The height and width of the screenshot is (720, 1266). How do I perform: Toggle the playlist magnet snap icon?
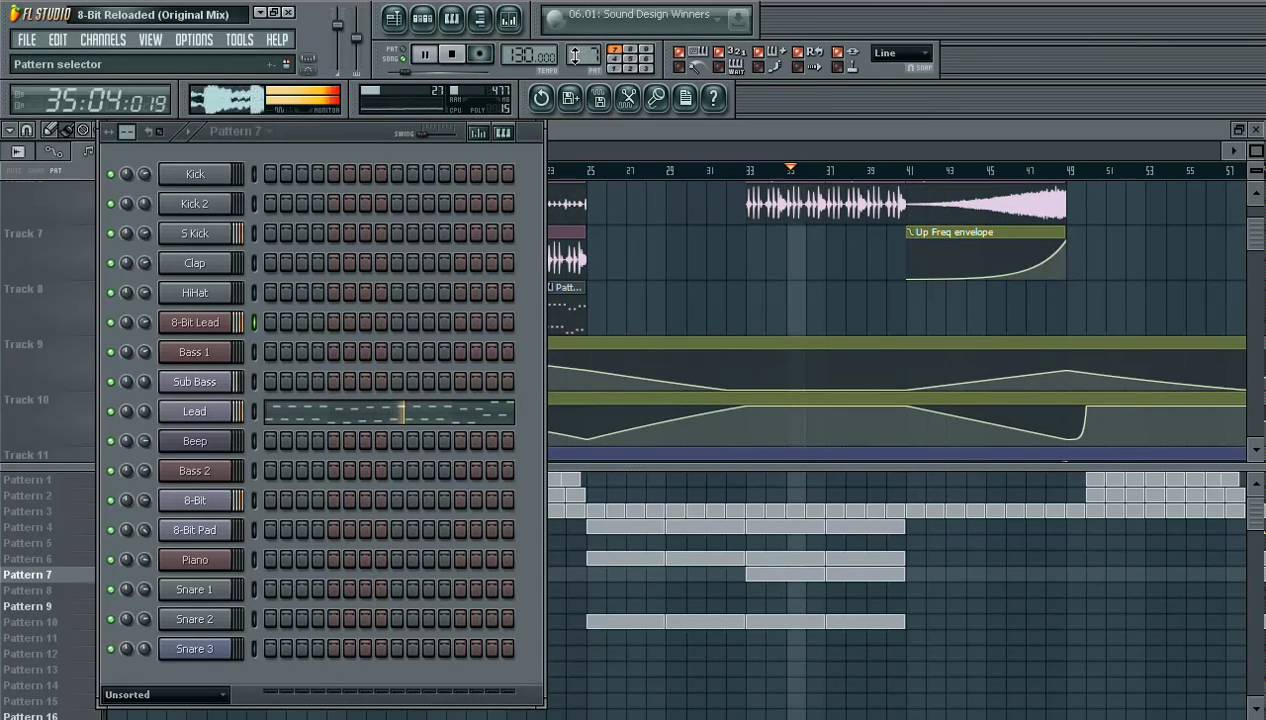(26, 130)
